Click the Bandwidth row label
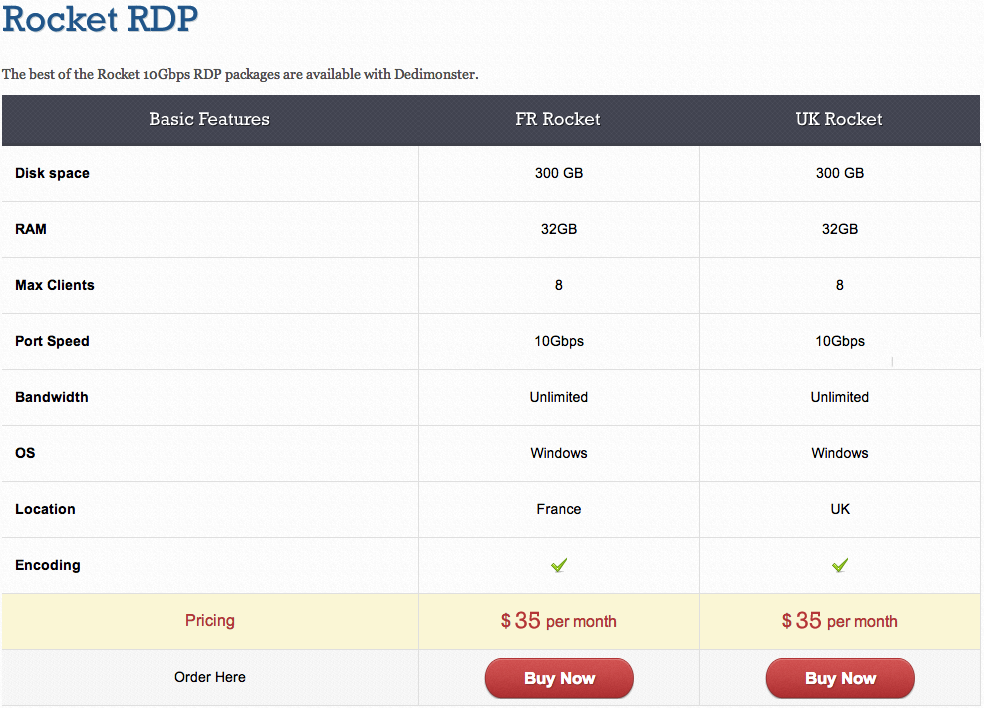The image size is (984, 708). pyautogui.click(x=51, y=397)
